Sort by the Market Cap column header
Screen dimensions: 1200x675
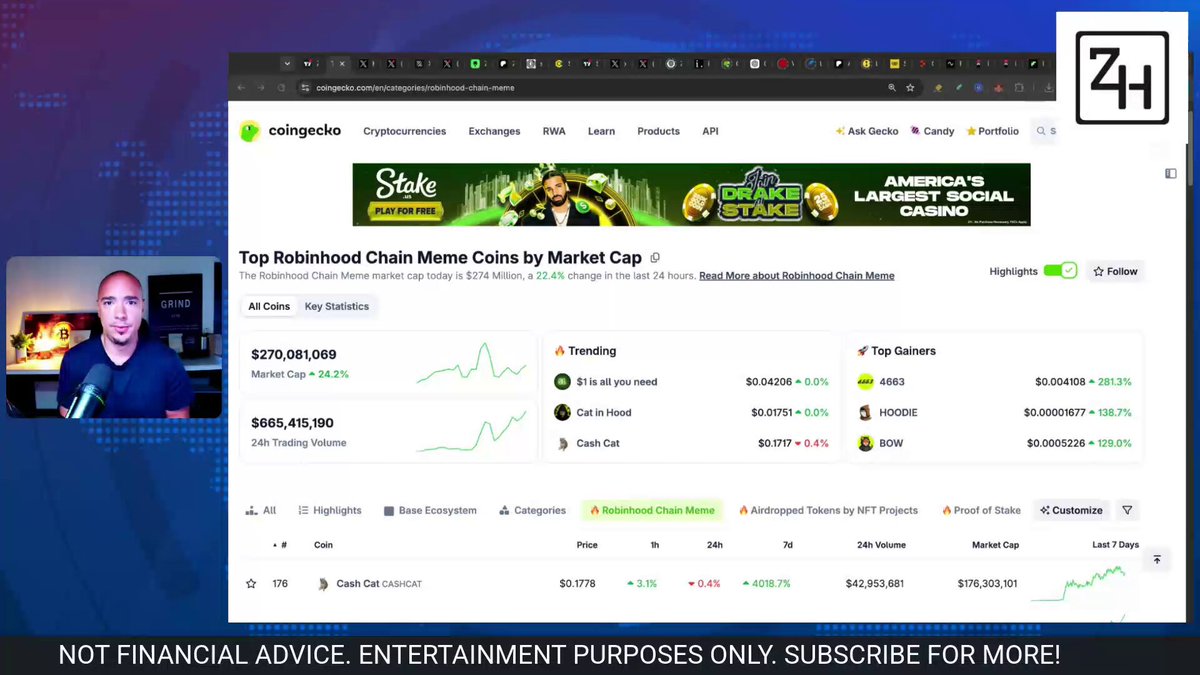(x=995, y=545)
